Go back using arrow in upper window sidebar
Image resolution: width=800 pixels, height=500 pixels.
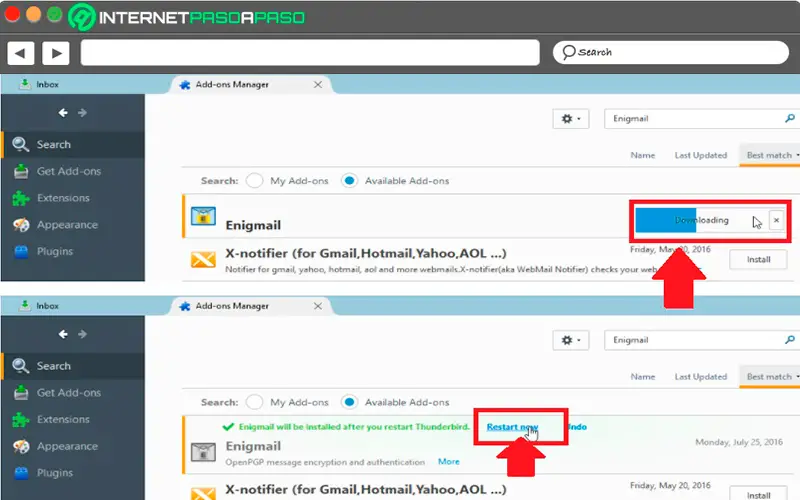coord(63,112)
